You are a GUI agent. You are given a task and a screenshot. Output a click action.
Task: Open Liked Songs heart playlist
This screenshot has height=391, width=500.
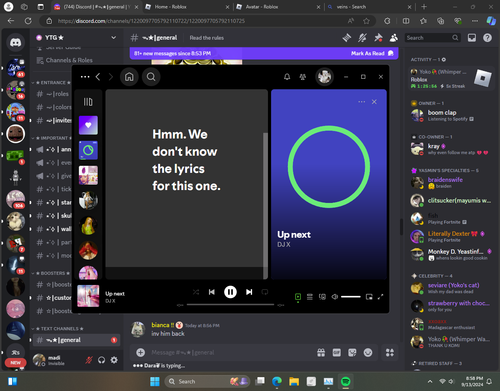click(x=88, y=125)
